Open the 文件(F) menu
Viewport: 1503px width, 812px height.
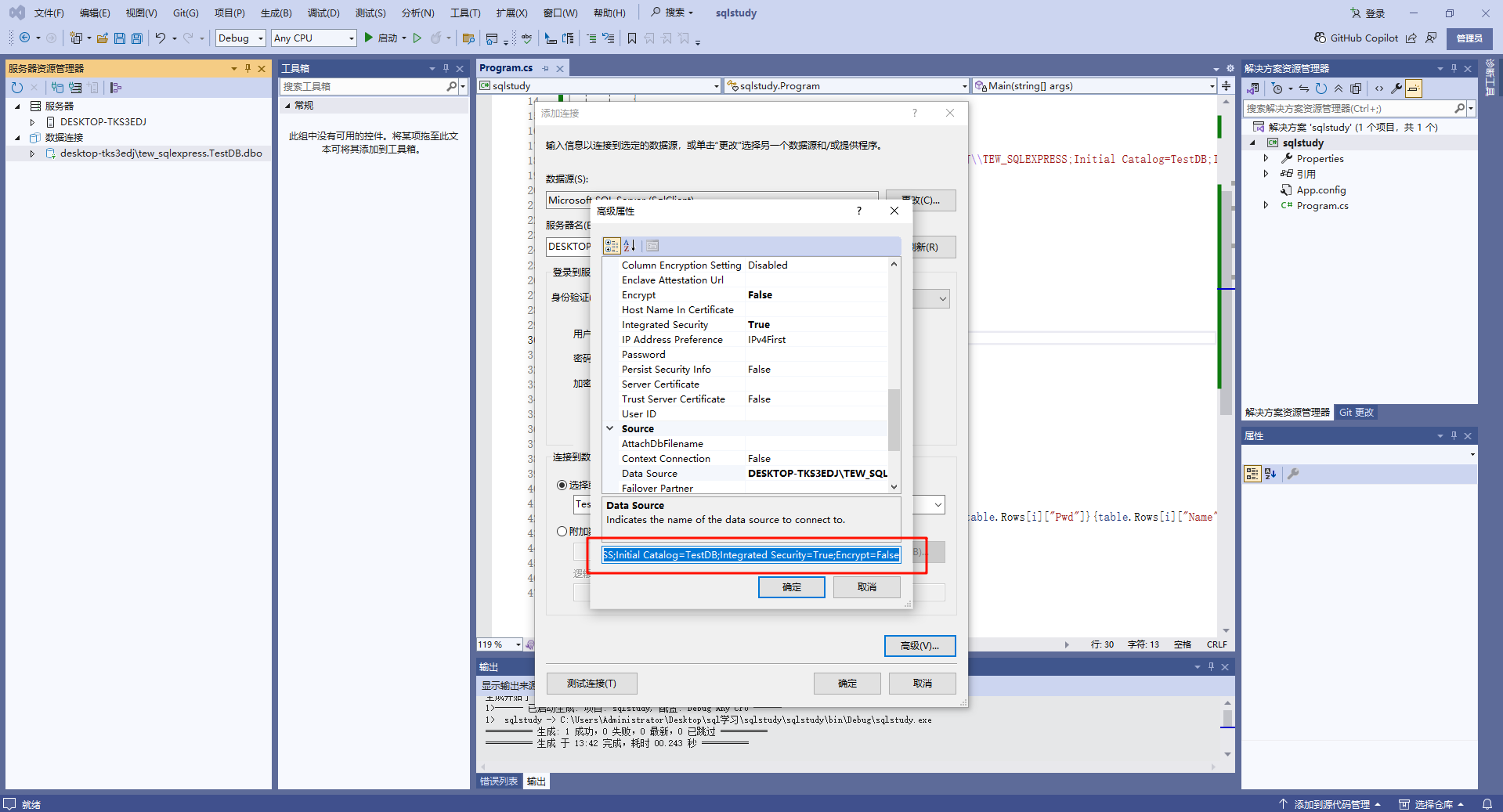click(x=49, y=13)
